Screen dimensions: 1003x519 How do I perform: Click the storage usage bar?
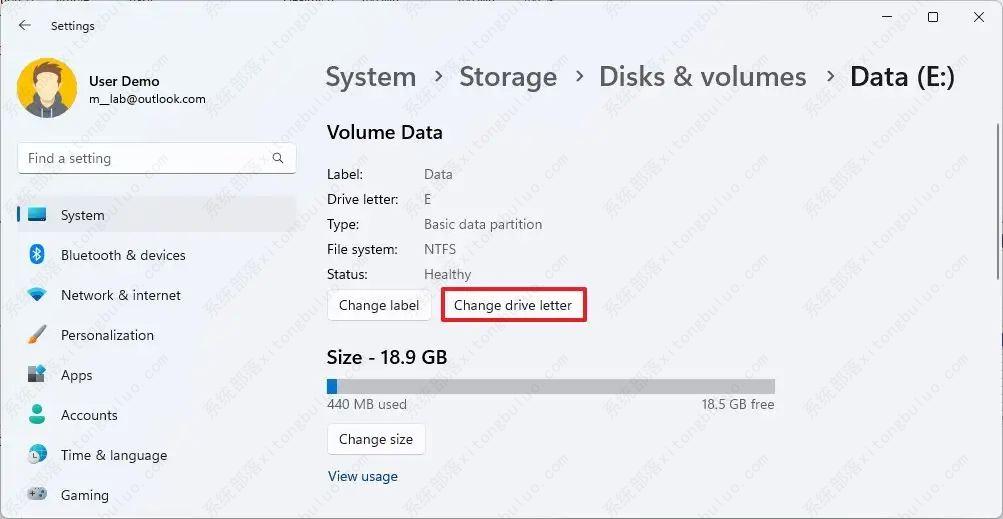point(550,386)
